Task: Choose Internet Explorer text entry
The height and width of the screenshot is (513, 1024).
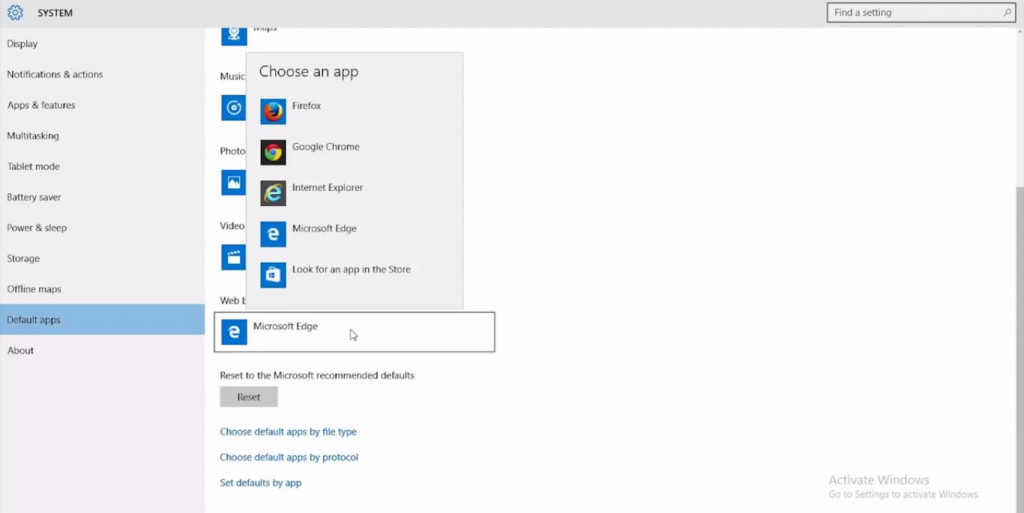Action: pos(327,187)
